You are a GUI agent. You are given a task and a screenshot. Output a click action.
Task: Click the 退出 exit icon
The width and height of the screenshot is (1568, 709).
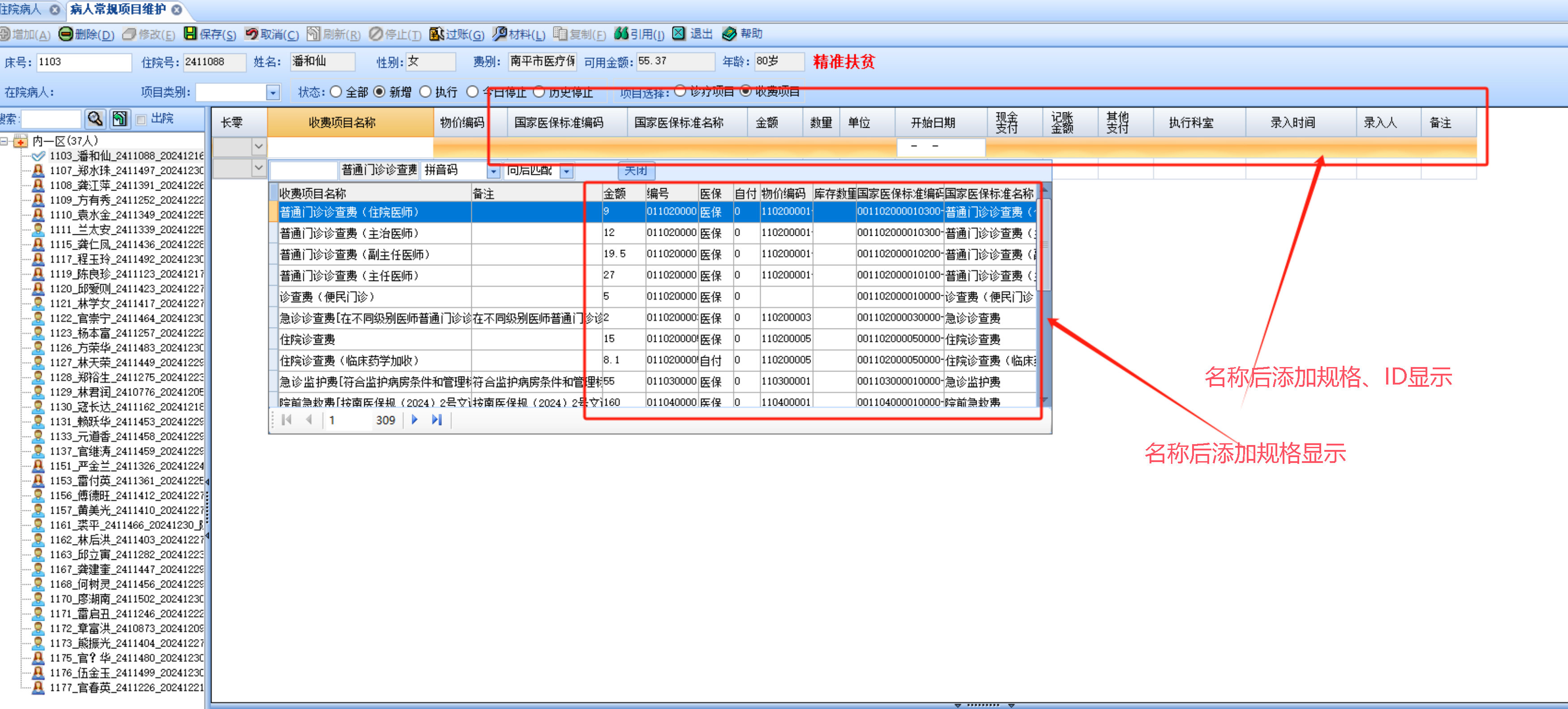click(679, 34)
